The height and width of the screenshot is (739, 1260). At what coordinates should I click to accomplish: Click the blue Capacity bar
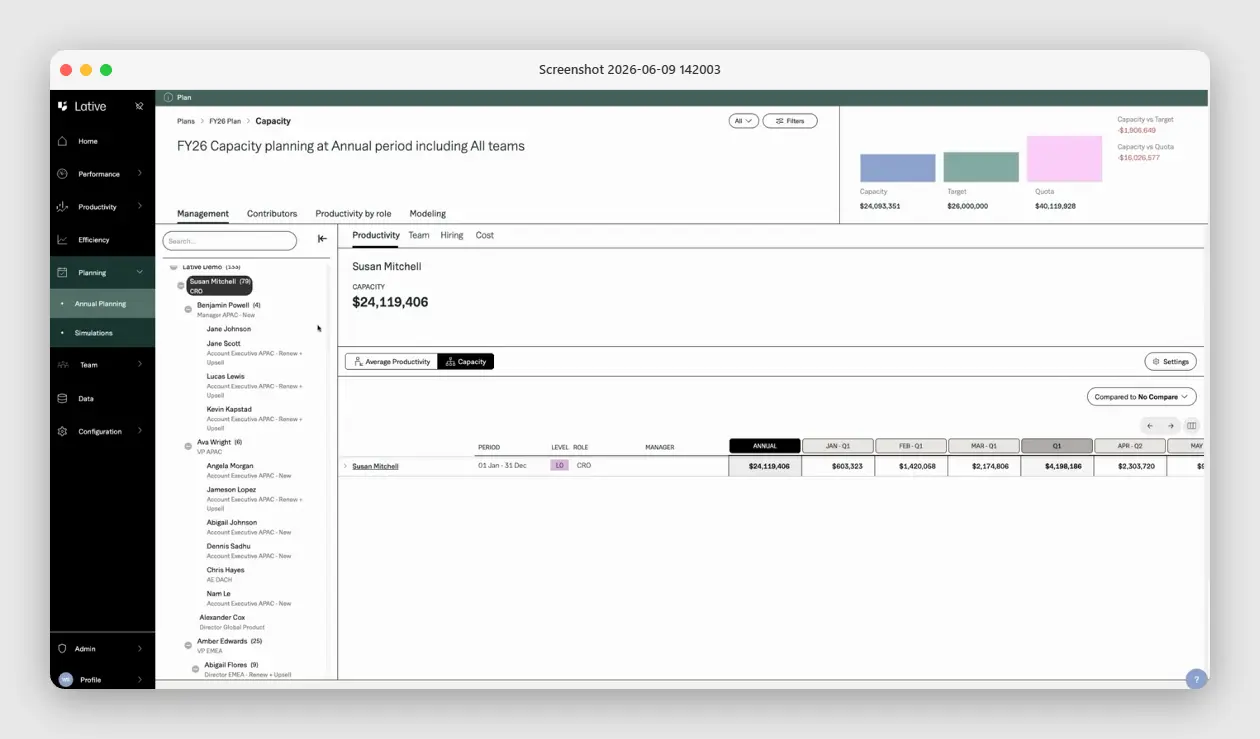897,168
